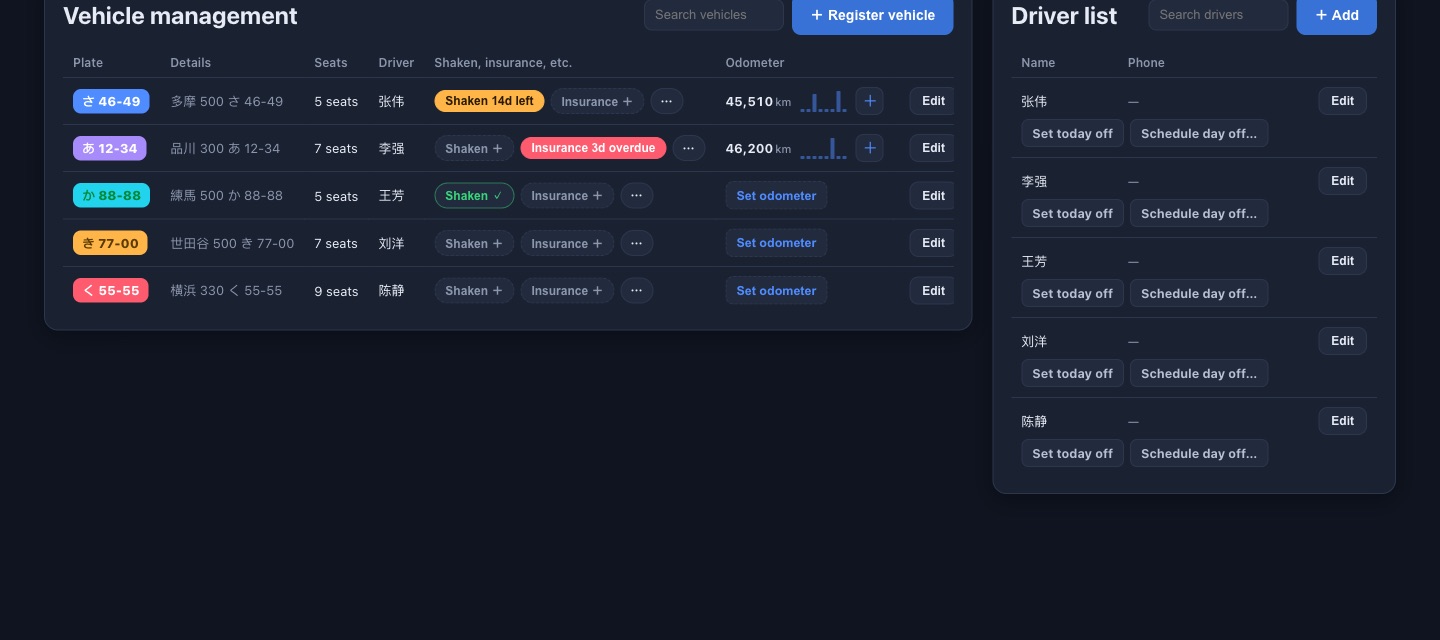
Task: Open more options for plate く 55-55
Action: [x=637, y=291]
